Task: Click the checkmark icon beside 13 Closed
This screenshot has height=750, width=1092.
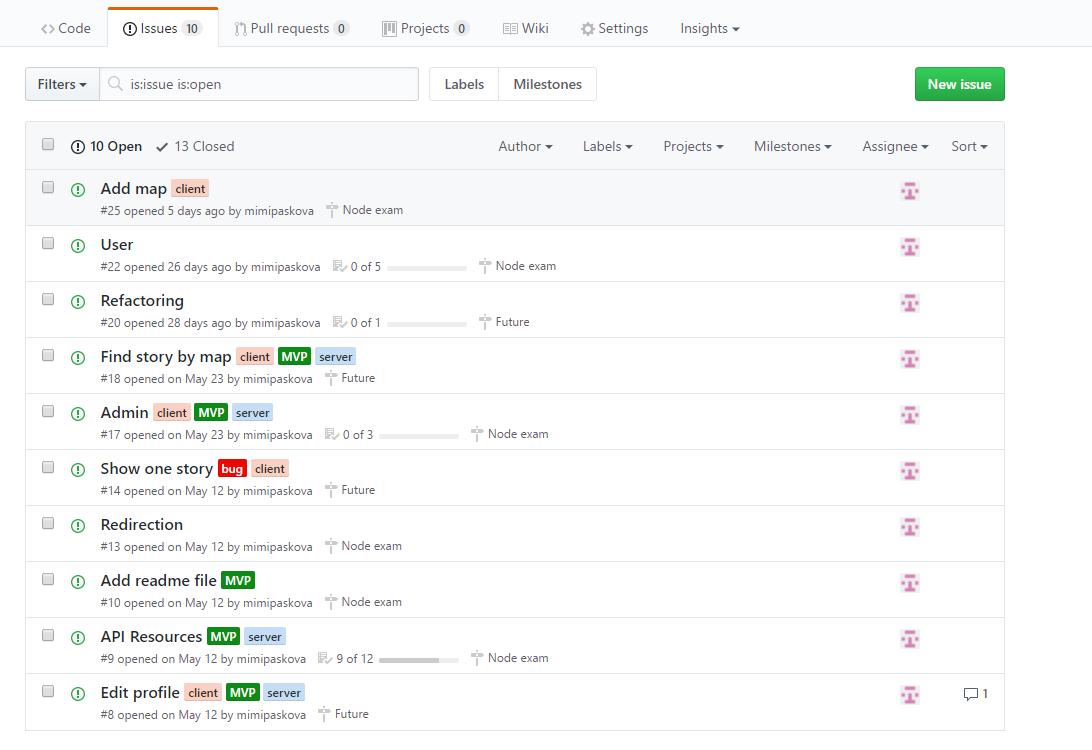Action: click(162, 147)
